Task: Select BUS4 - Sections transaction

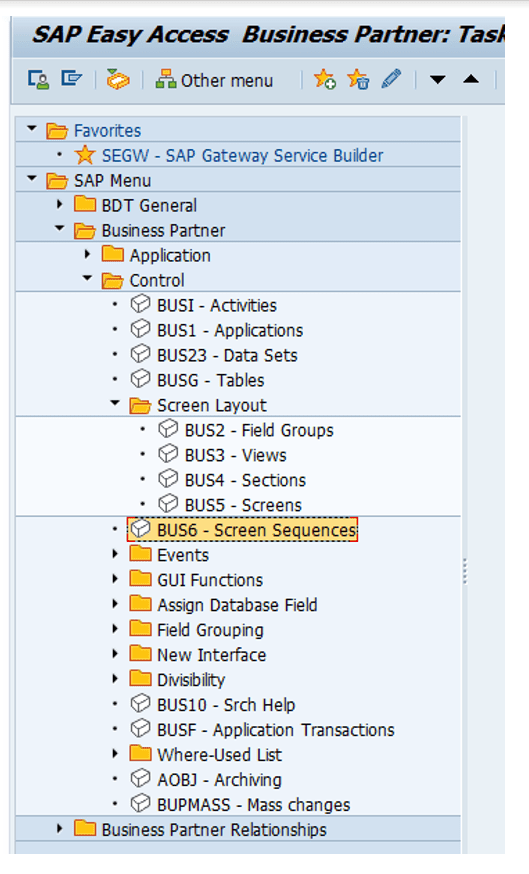Action: click(245, 480)
